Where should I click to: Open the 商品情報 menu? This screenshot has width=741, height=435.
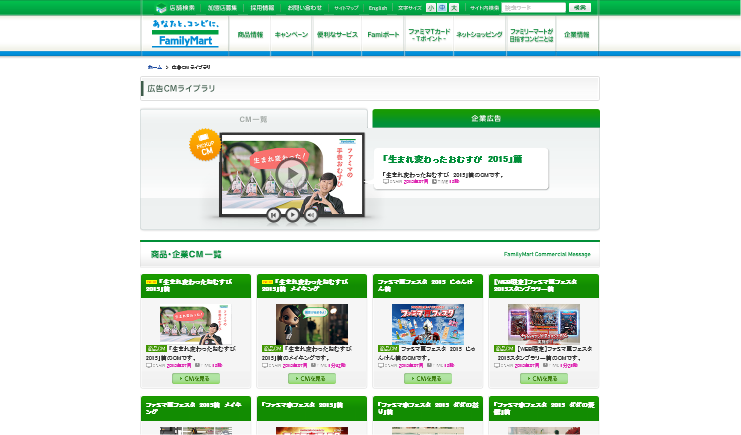click(250, 35)
